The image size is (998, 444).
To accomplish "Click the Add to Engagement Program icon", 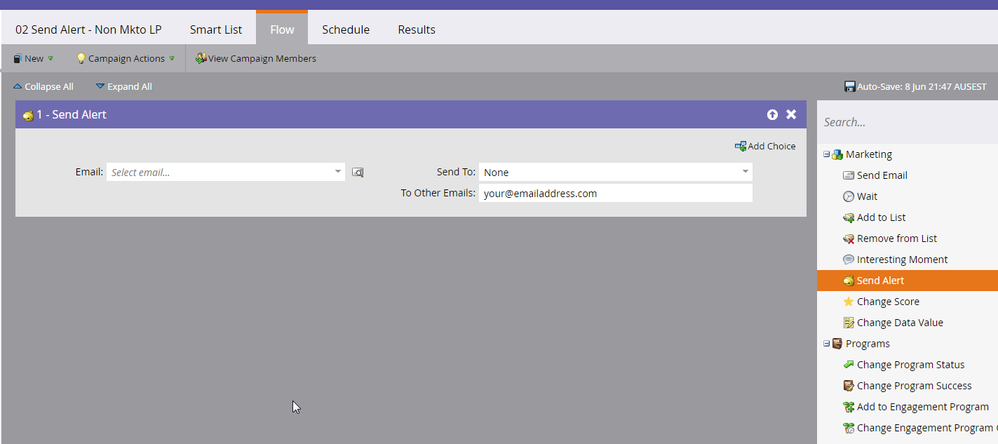I will 848,406.
